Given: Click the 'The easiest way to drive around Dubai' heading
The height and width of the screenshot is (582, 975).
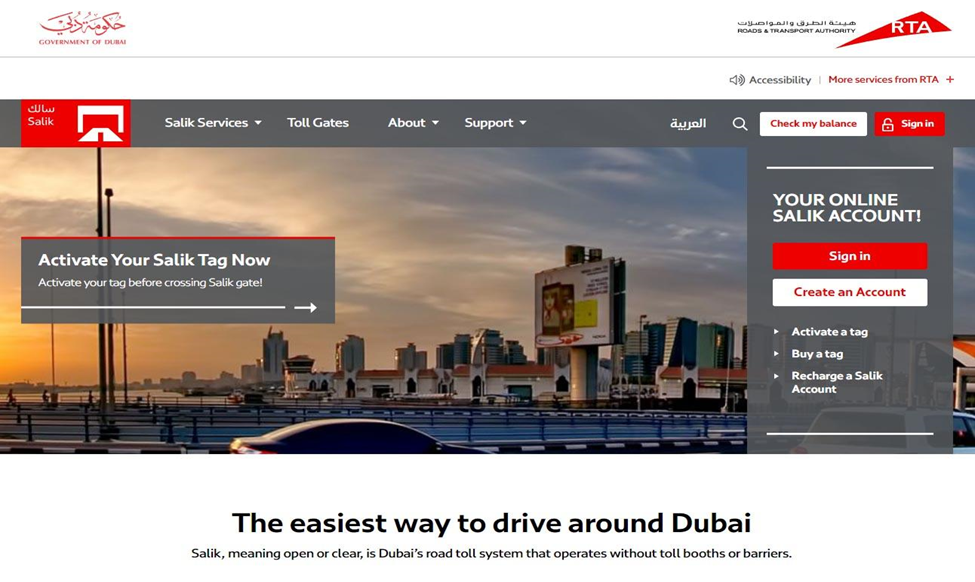Looking at the screenshot, I should [491, 523].
